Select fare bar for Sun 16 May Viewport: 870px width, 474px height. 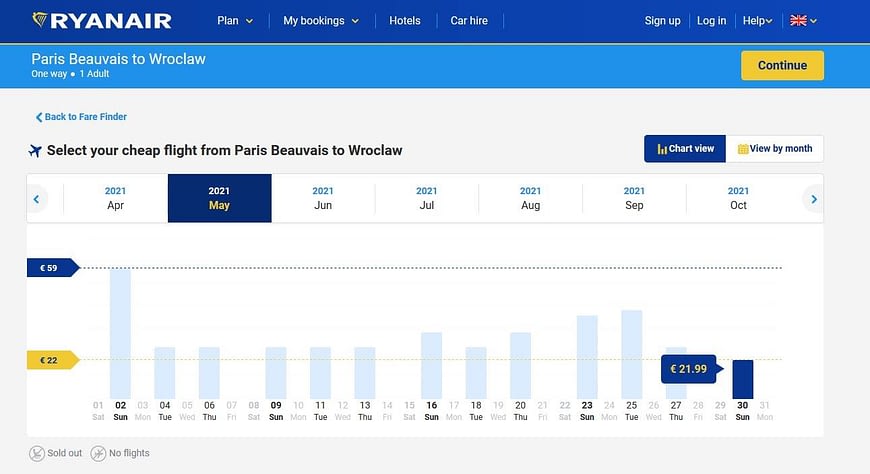point(432,366)
